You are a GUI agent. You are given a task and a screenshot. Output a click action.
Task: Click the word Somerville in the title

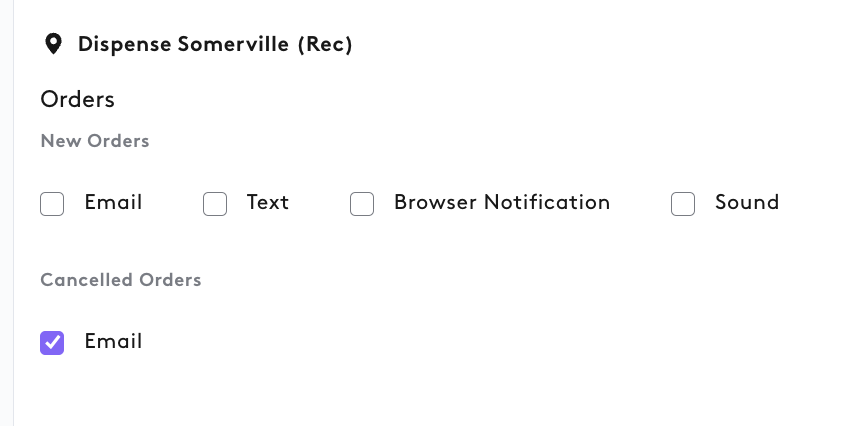234,44
